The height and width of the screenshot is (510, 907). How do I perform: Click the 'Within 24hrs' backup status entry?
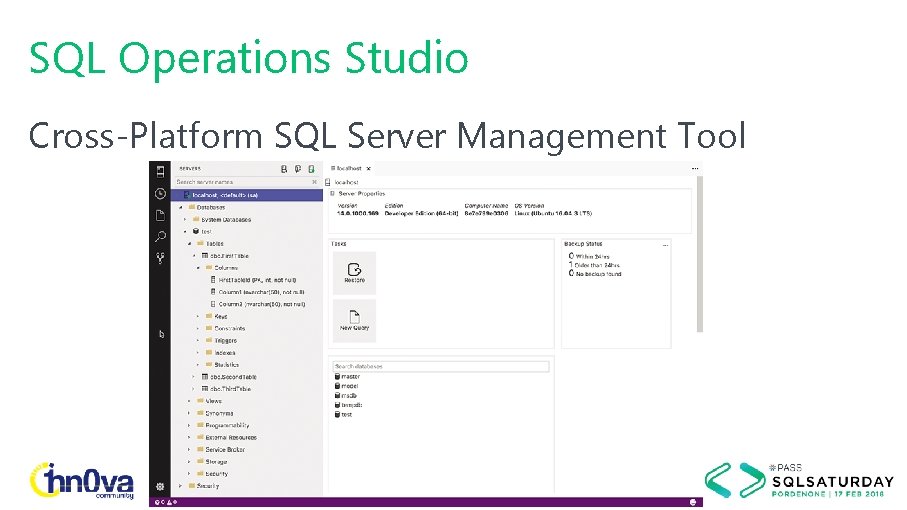coord(589,256)
